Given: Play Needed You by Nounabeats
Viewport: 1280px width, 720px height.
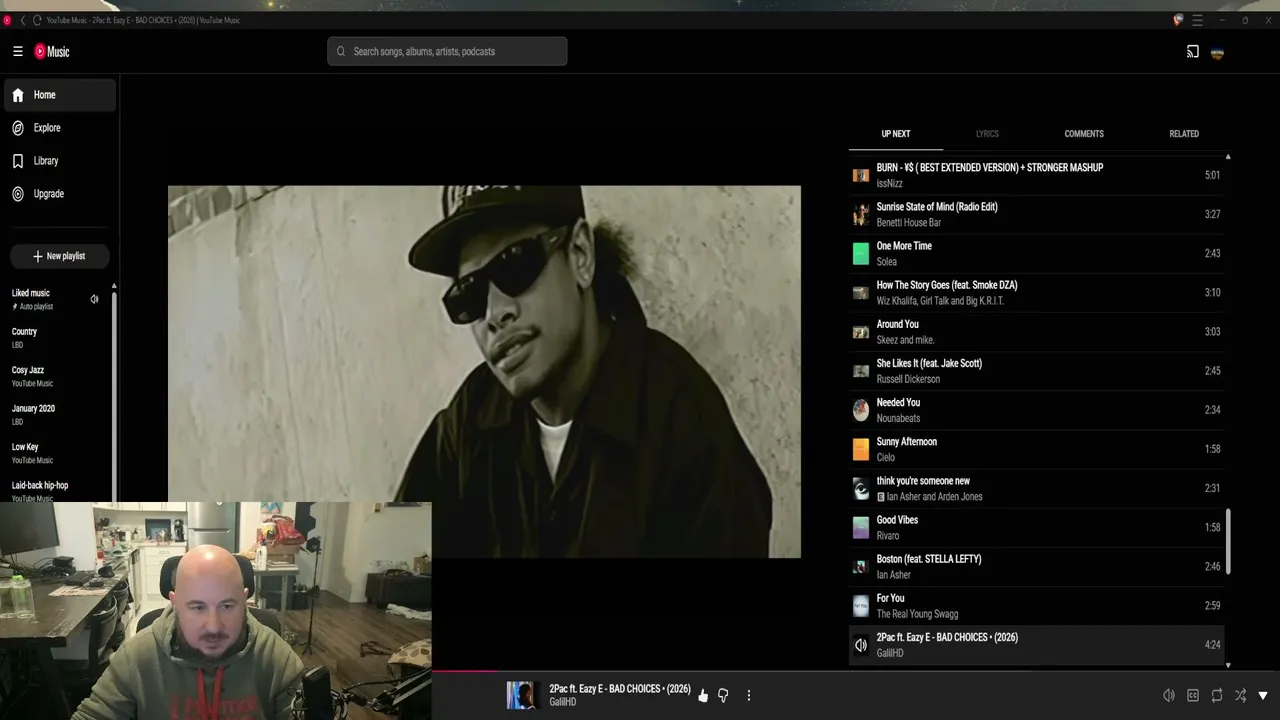Looking at the screenshot, I should coord(1036,410).
